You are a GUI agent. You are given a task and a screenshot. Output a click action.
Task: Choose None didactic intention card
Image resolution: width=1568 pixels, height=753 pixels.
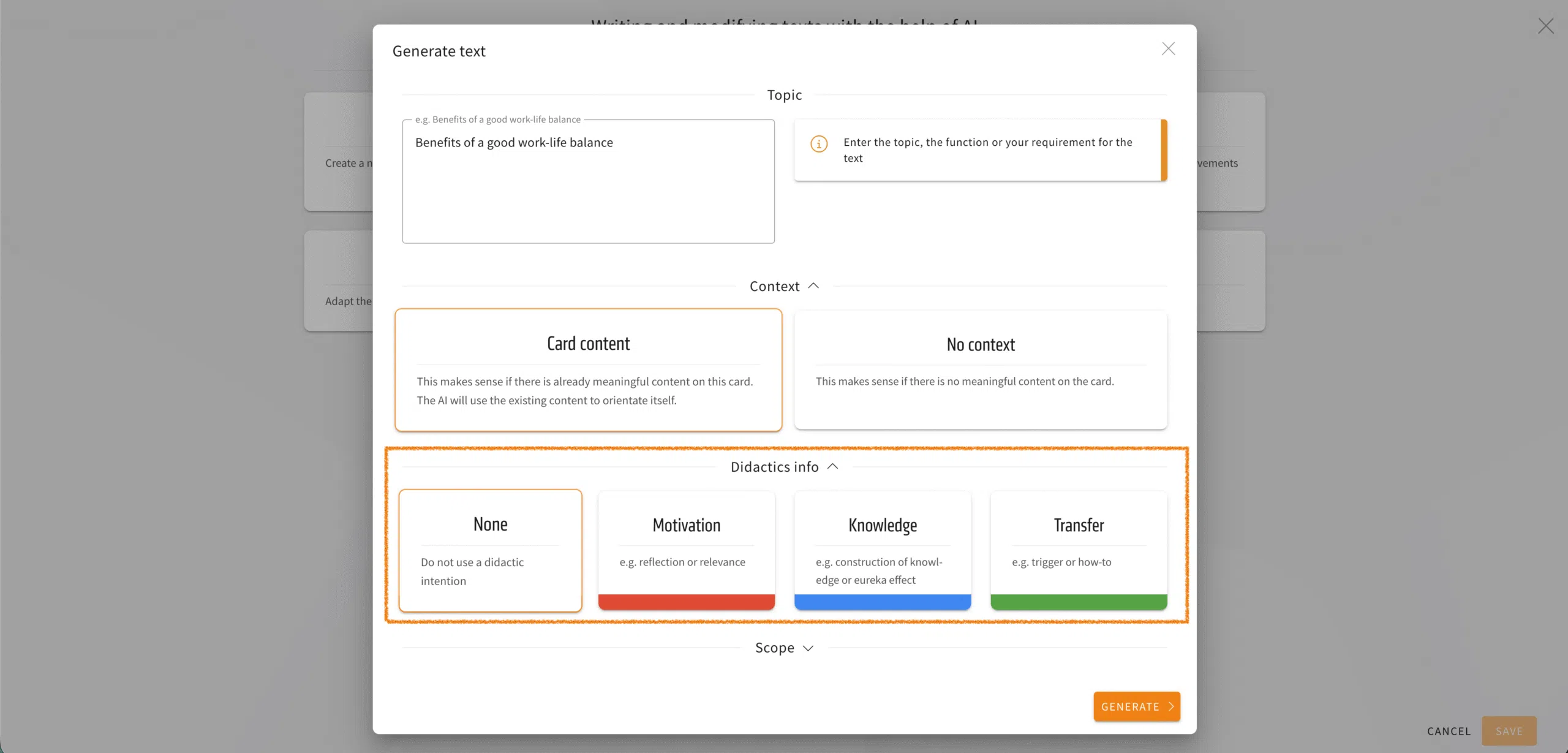(x=490, y=550)
